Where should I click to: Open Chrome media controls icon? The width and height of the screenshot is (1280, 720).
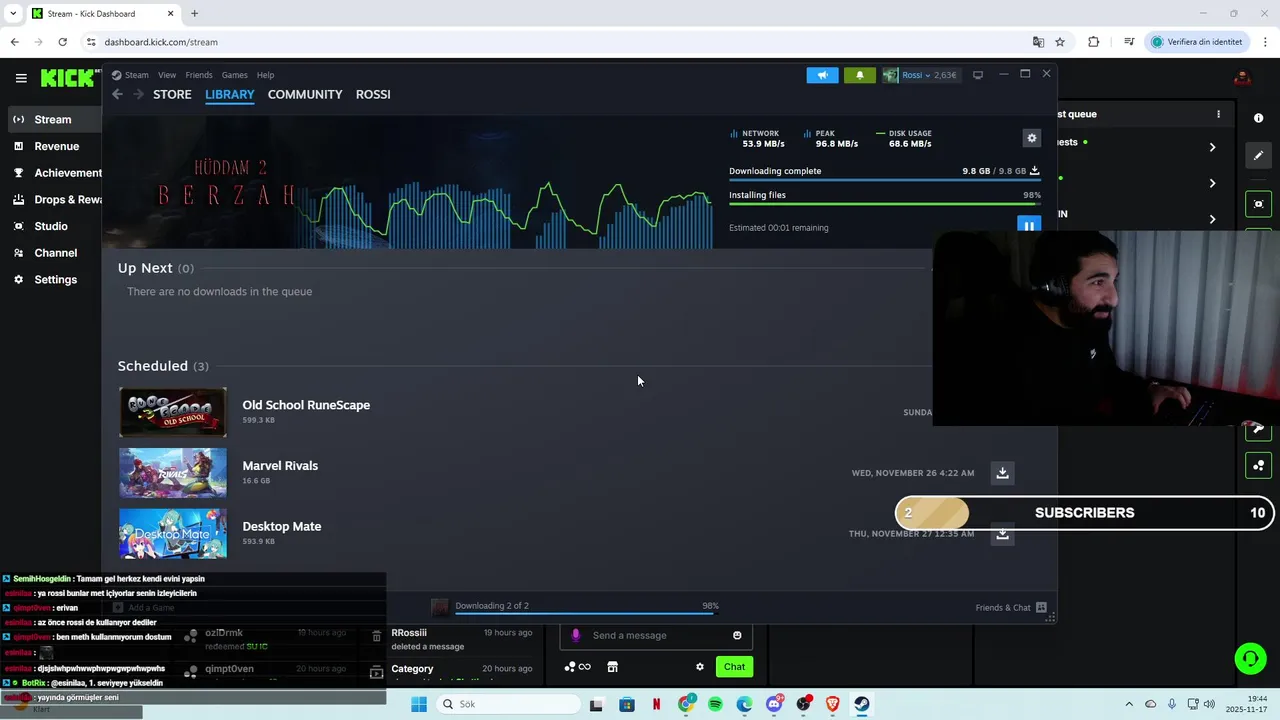tap(1129, 42)
